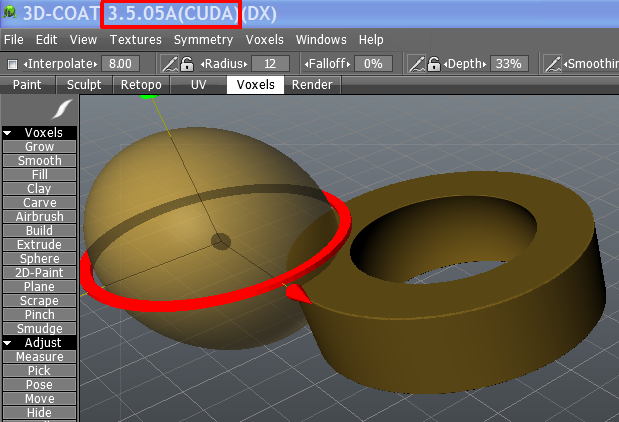This screenshot has height=422, width=619.
Task: Click the brush stroke icon above tool panel
Action: 62,109
